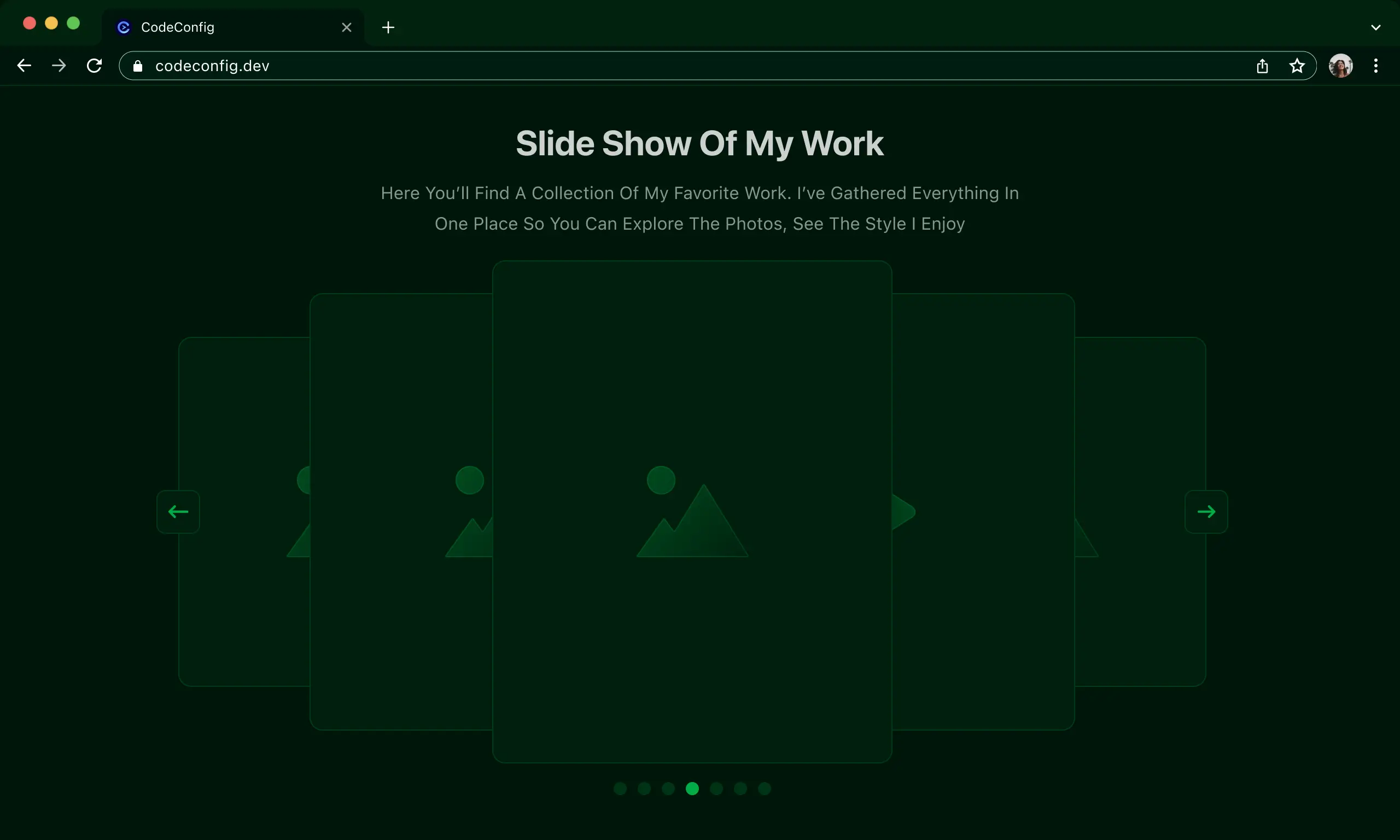Screen dimensions: 1400x840
Task: Select the last pagination dot
Action: [763, 788]
